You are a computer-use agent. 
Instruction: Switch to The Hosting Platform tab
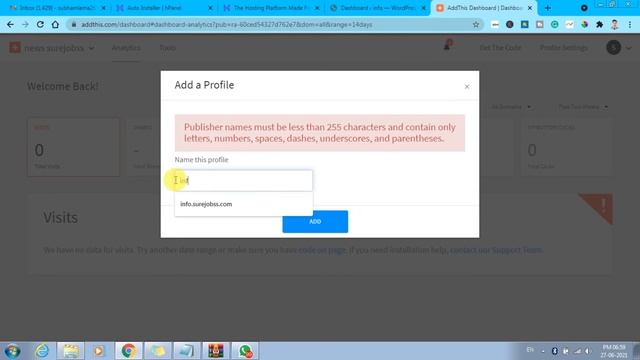pyautogui.click(x=266, y=8)
